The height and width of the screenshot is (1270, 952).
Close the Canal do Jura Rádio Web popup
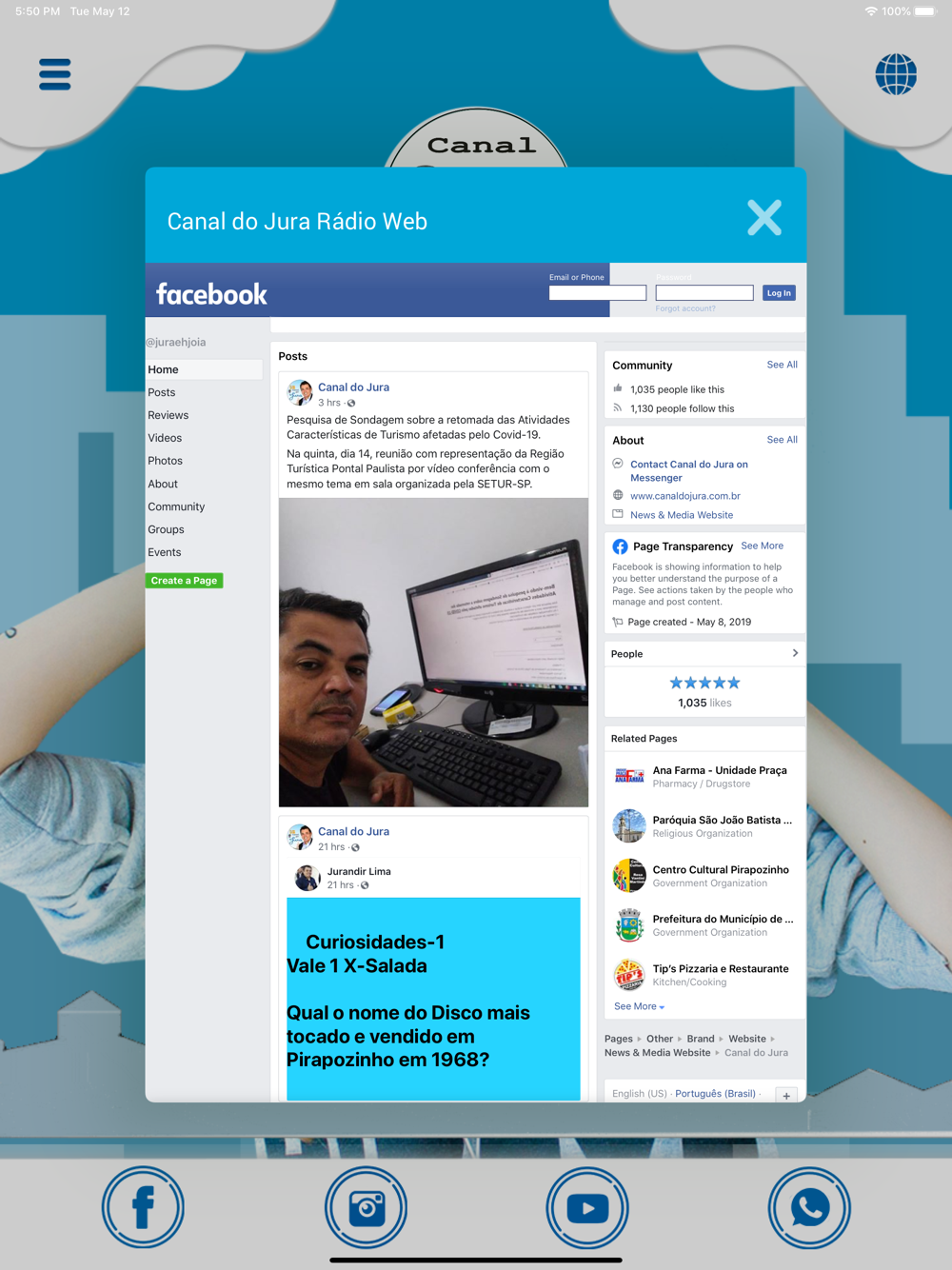[764, 218]
